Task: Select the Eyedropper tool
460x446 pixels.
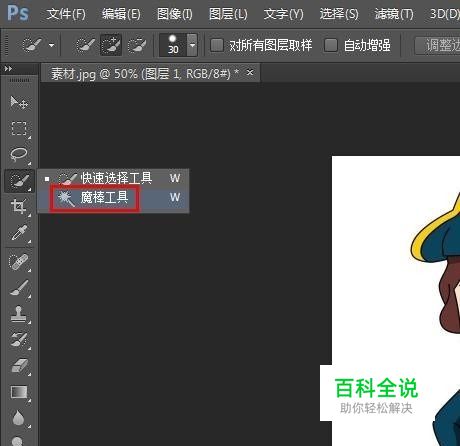Action: point(19,233)
